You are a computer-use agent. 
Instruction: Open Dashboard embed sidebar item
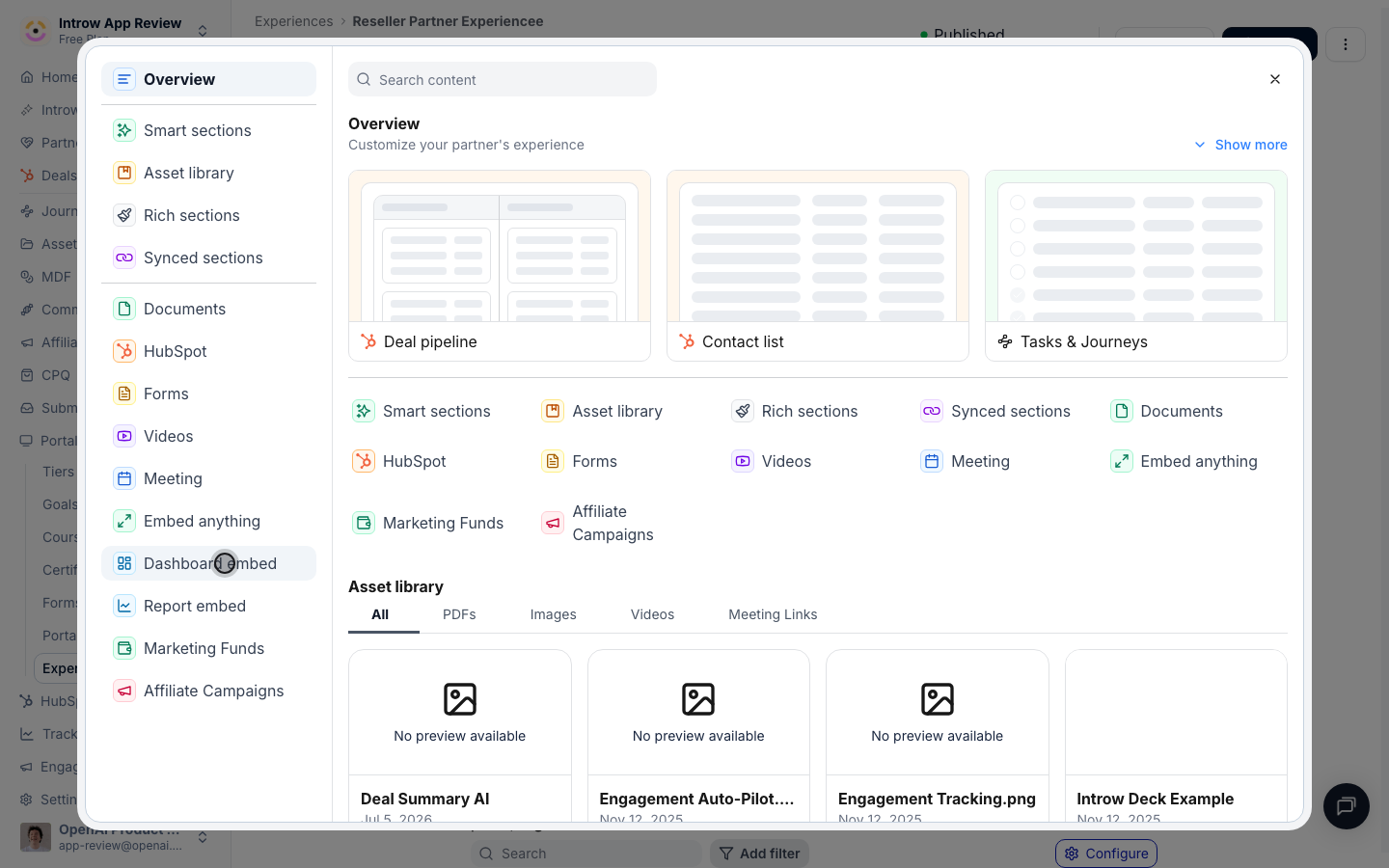coord(208,563)
